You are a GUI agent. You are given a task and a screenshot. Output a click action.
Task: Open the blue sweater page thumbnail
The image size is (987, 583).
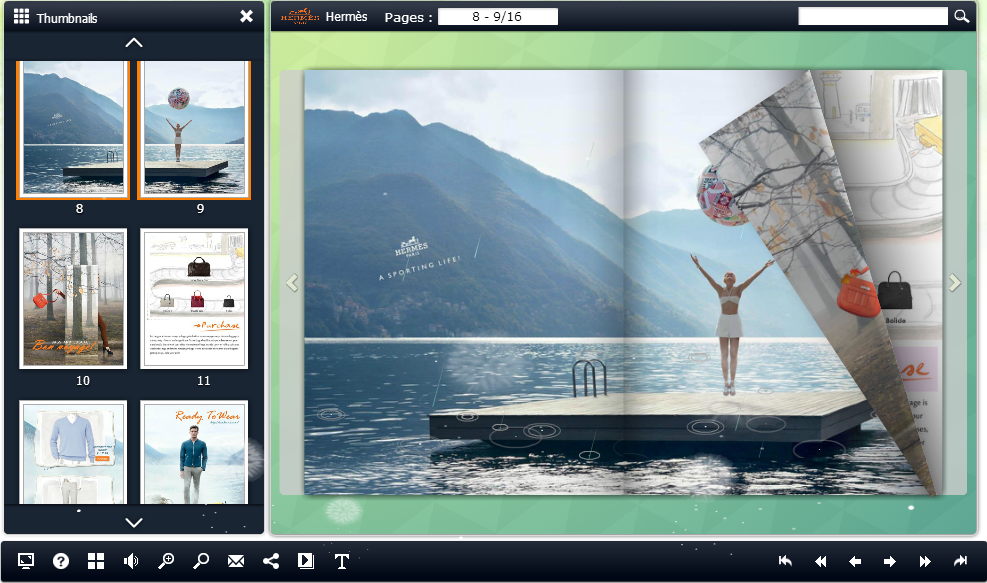point(73,452)
